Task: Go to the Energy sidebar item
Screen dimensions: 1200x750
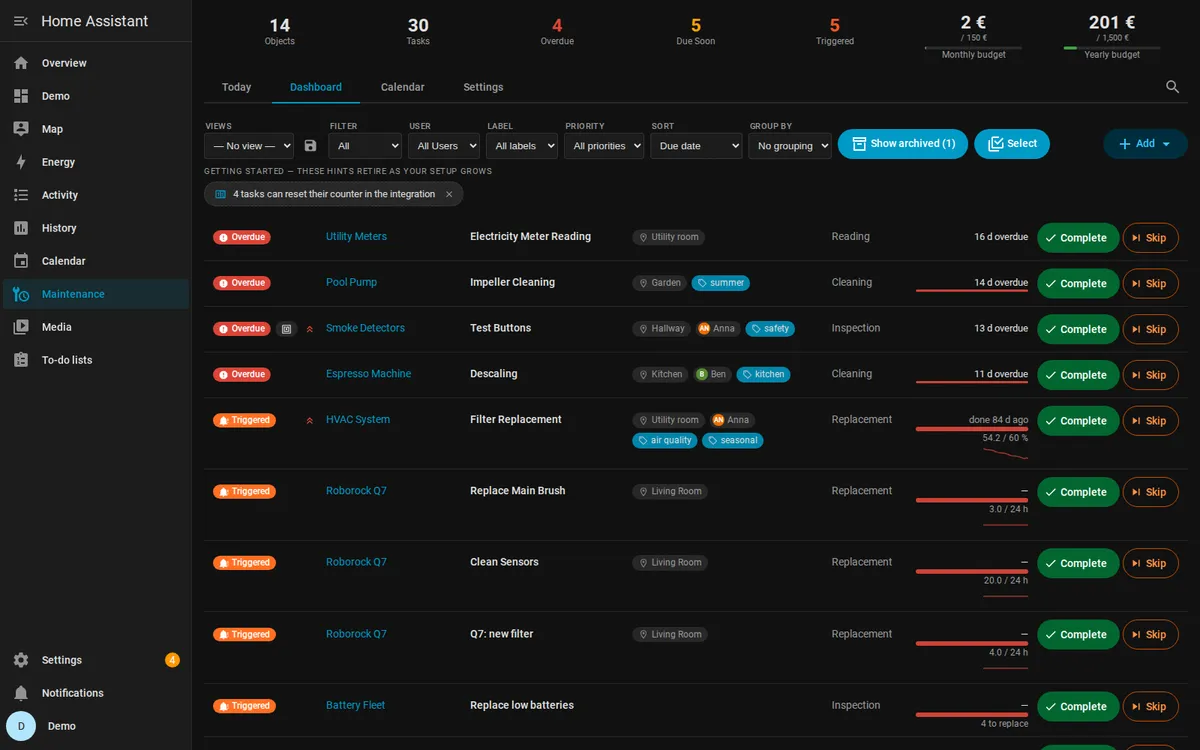Action: (96, 162)
